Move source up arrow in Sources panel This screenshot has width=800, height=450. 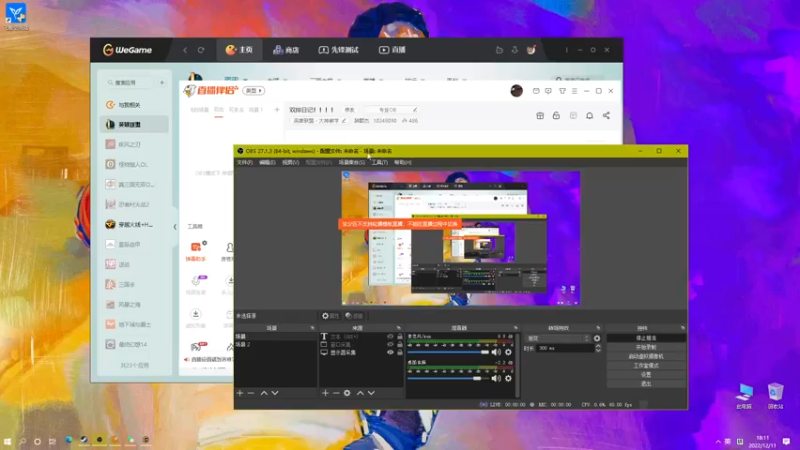(x=360, y=393)
